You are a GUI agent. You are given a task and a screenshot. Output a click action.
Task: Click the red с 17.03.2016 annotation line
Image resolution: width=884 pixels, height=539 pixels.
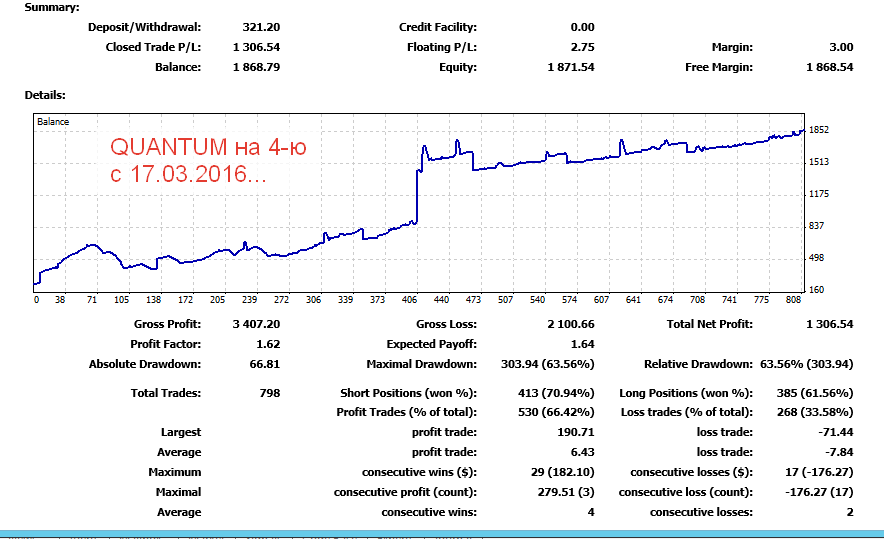tap(188, 174)
